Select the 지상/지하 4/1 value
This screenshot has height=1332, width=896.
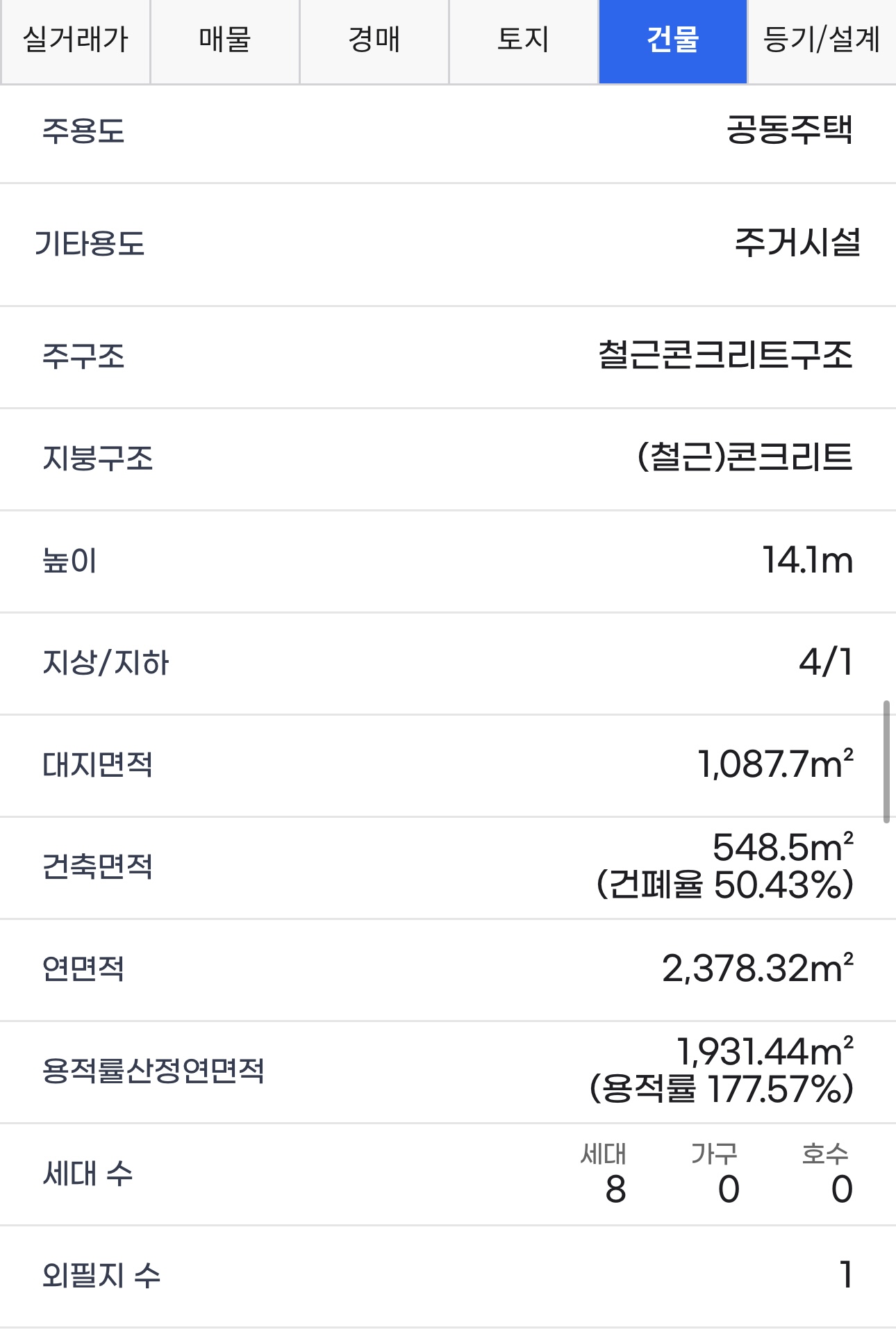tap(826, 661)
